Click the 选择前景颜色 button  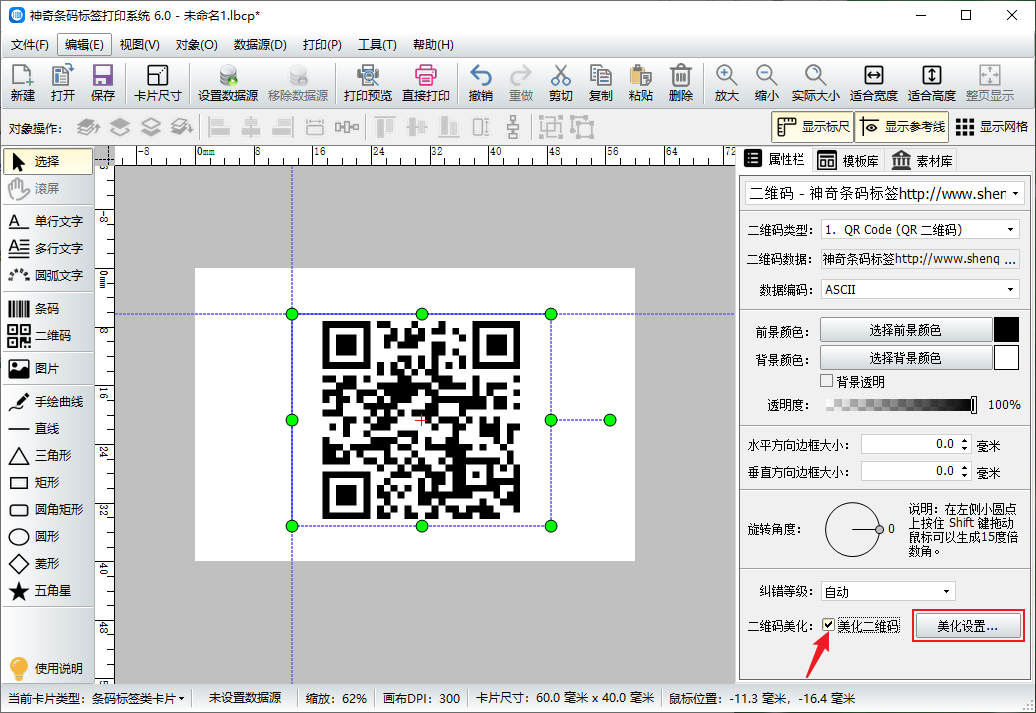click(906, 330)
